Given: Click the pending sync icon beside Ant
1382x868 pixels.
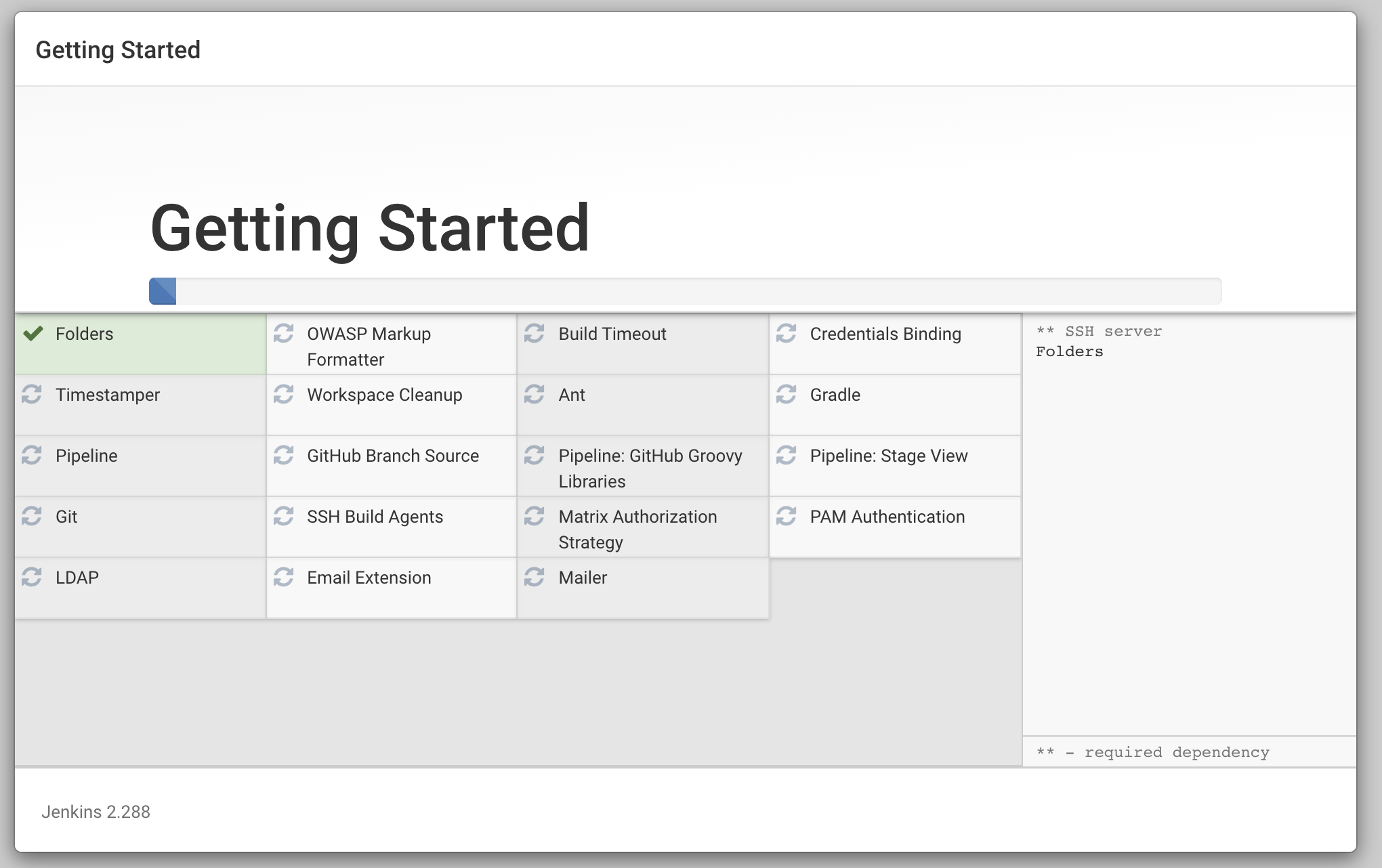Looking at the screenshot, I should (x=535, y=394).
